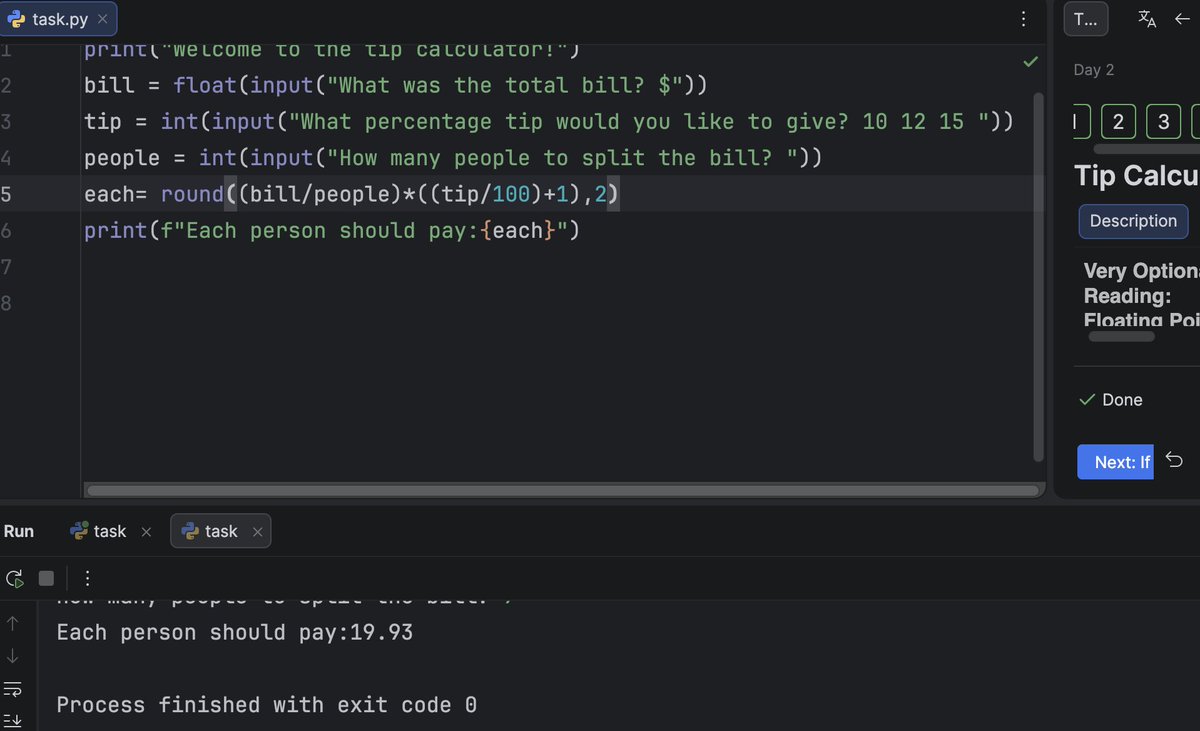
Task: Click line number 5 in gutter
Action: [6, 194]
